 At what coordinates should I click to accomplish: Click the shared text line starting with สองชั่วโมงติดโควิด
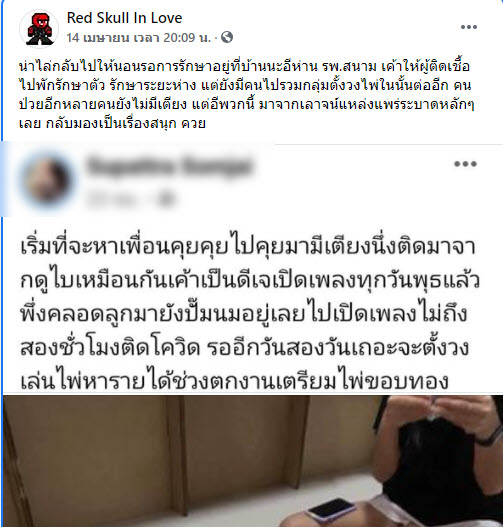click(x=245, y=348)
